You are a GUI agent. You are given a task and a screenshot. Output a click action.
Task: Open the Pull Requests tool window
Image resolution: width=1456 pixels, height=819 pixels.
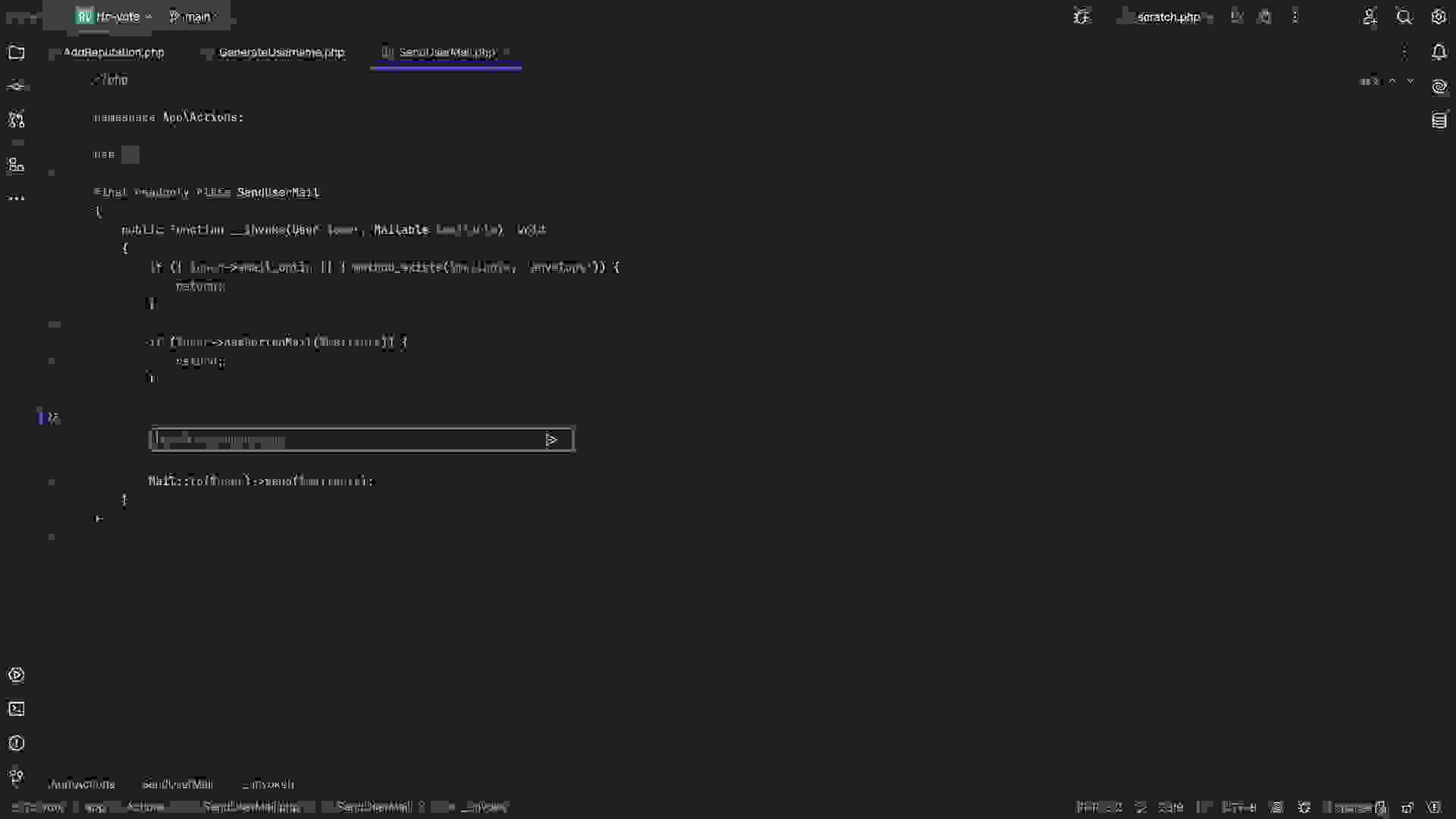[16, 119]
